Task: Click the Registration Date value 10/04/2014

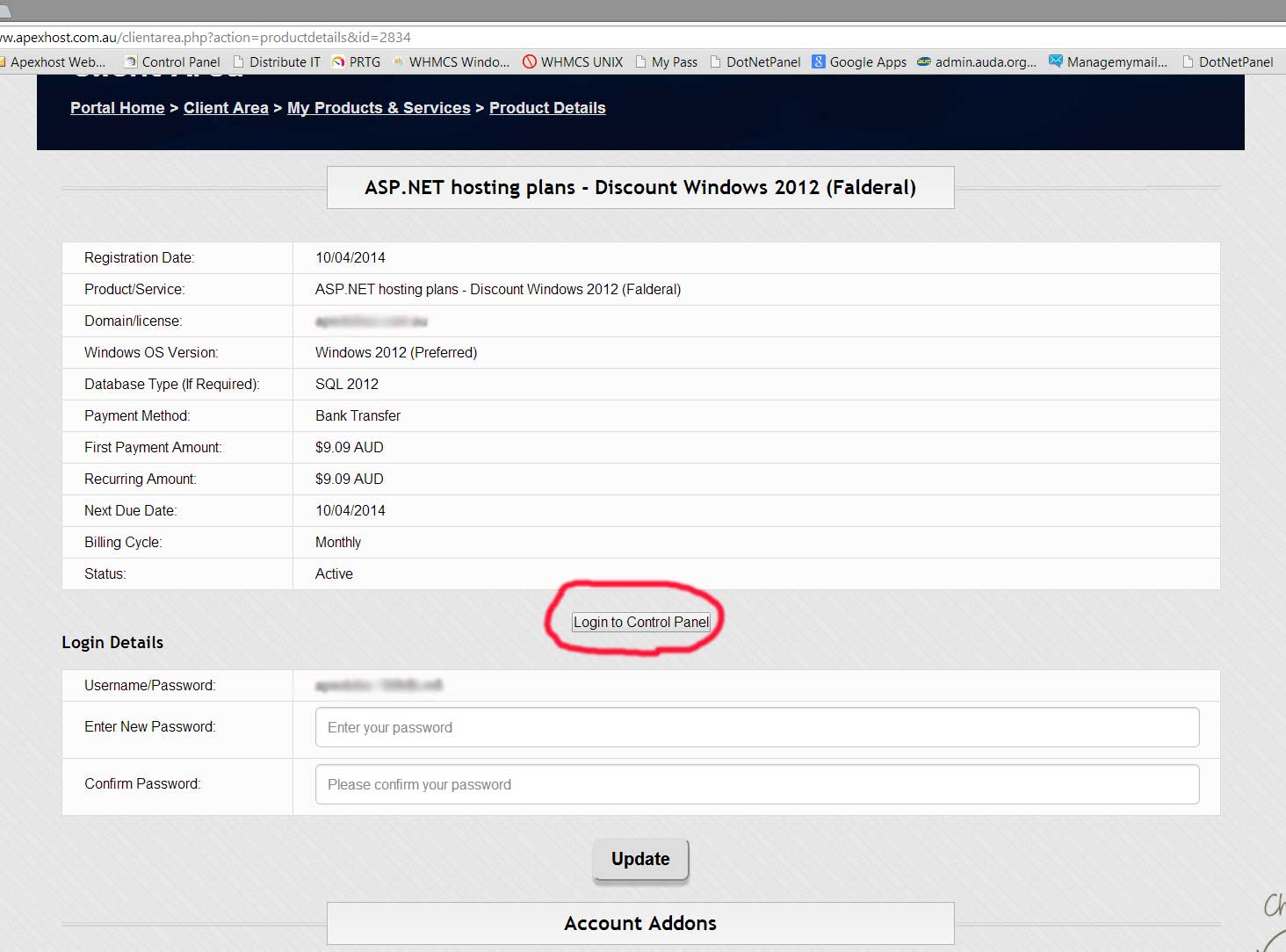Action: click(x=350, y=258)
